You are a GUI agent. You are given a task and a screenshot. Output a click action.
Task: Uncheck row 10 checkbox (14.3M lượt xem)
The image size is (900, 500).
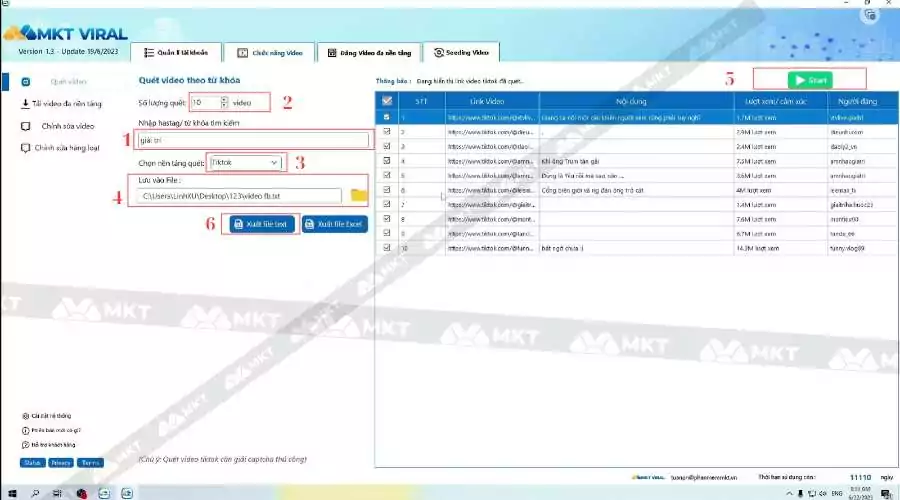coord(386,248)
